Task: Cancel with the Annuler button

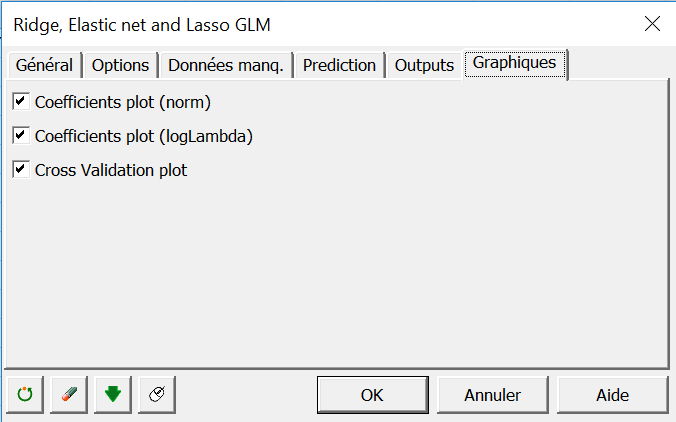Action: 492,395
